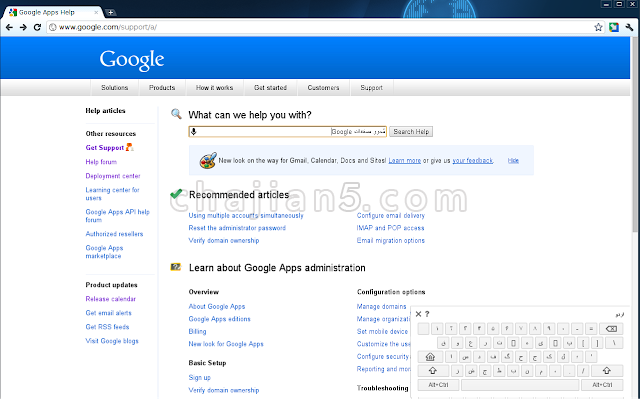Toggle the left Alt+Ctrl key
640x400 pixels.
point(438,384)
